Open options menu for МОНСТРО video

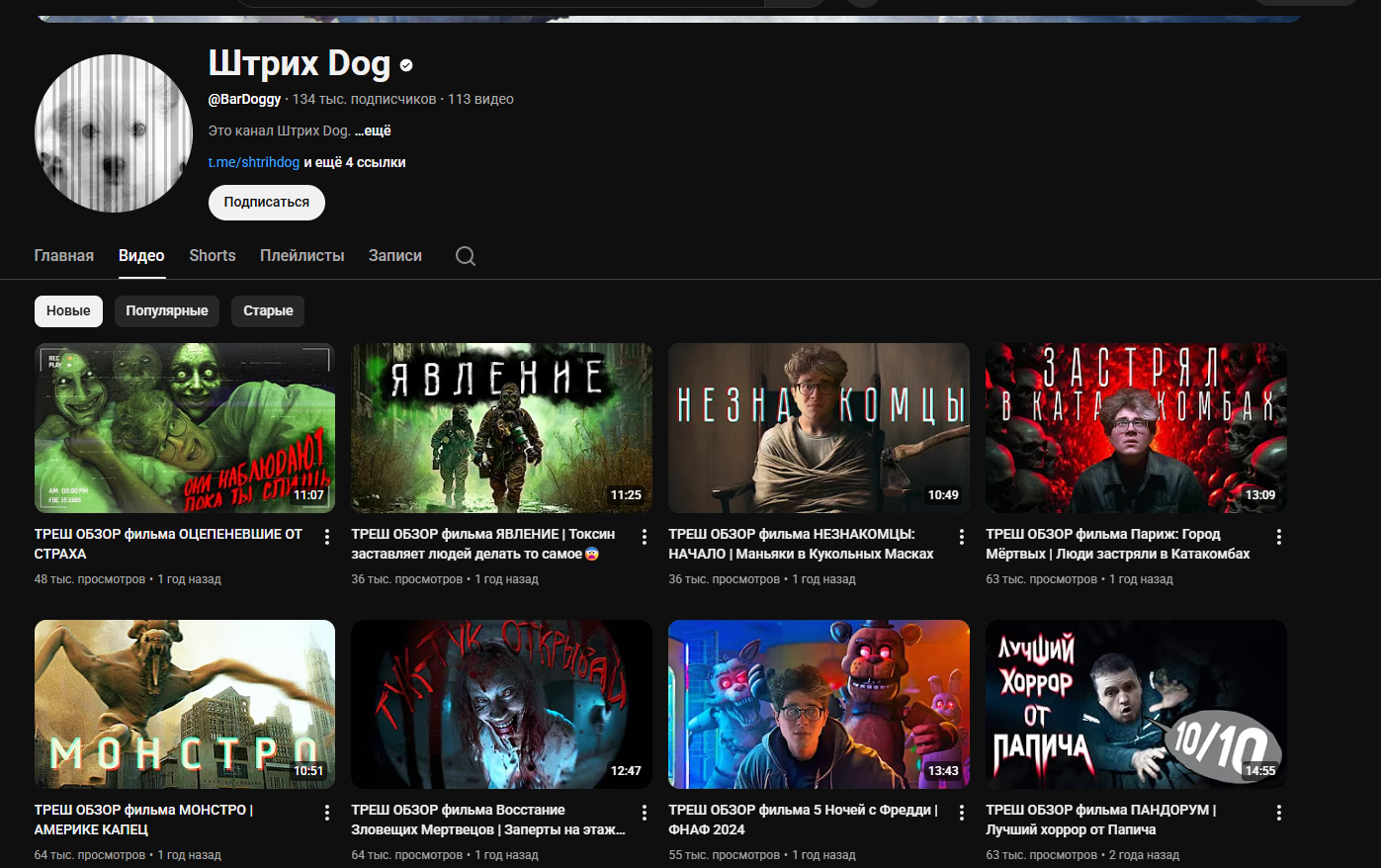[x=327, y=813]
